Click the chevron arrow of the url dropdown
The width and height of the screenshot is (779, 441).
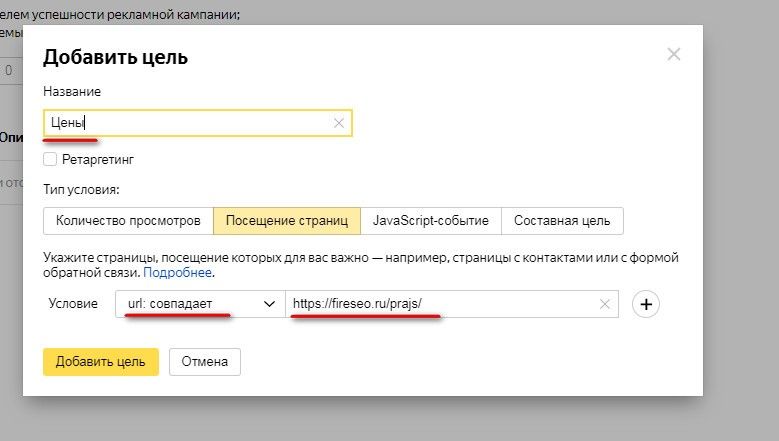[268, 304]
